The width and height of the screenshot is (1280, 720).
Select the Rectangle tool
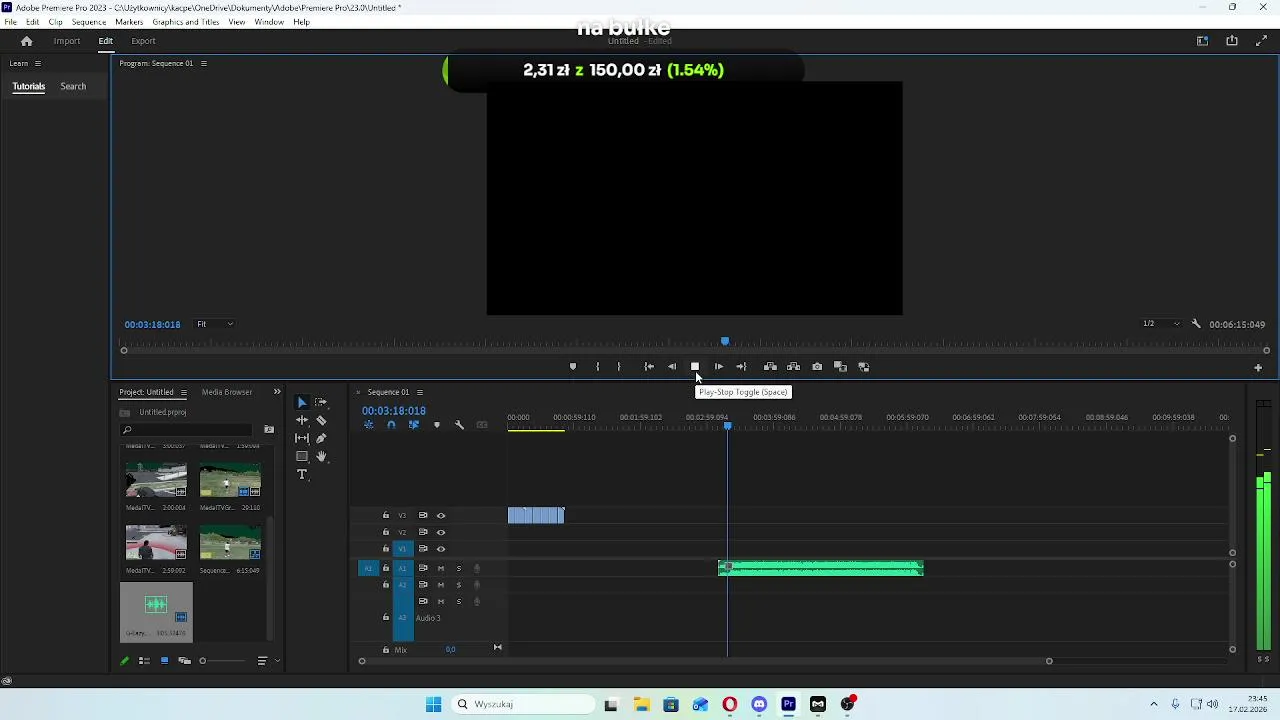tap(302, 456)
